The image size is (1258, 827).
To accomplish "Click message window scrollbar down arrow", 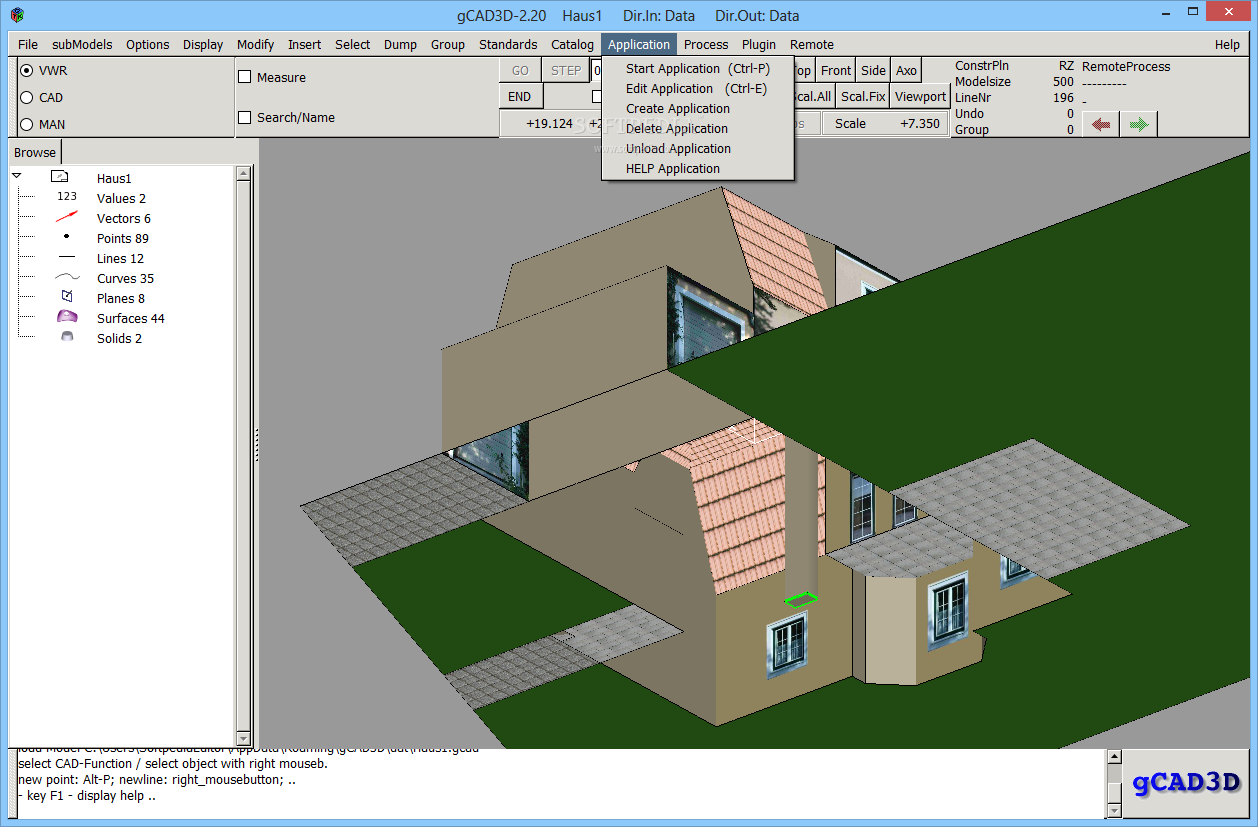I will click(1114, 809).
